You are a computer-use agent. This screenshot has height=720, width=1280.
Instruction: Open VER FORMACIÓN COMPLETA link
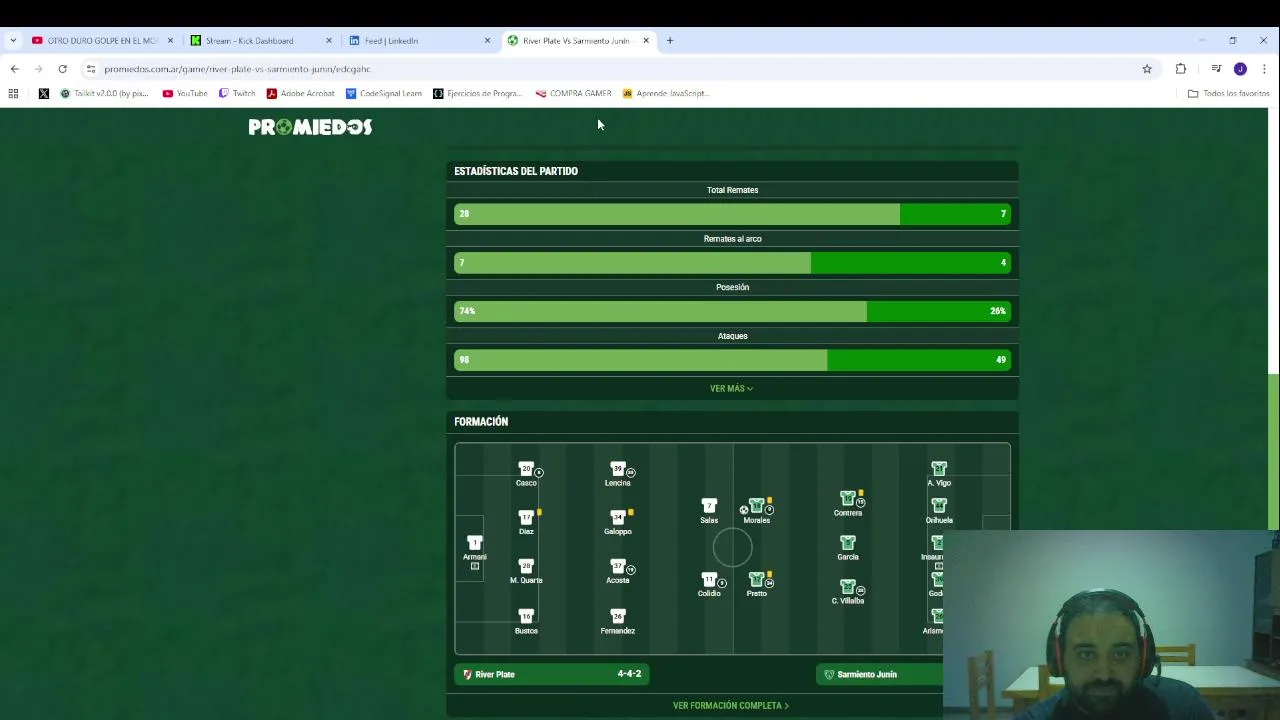click(731, 706)
